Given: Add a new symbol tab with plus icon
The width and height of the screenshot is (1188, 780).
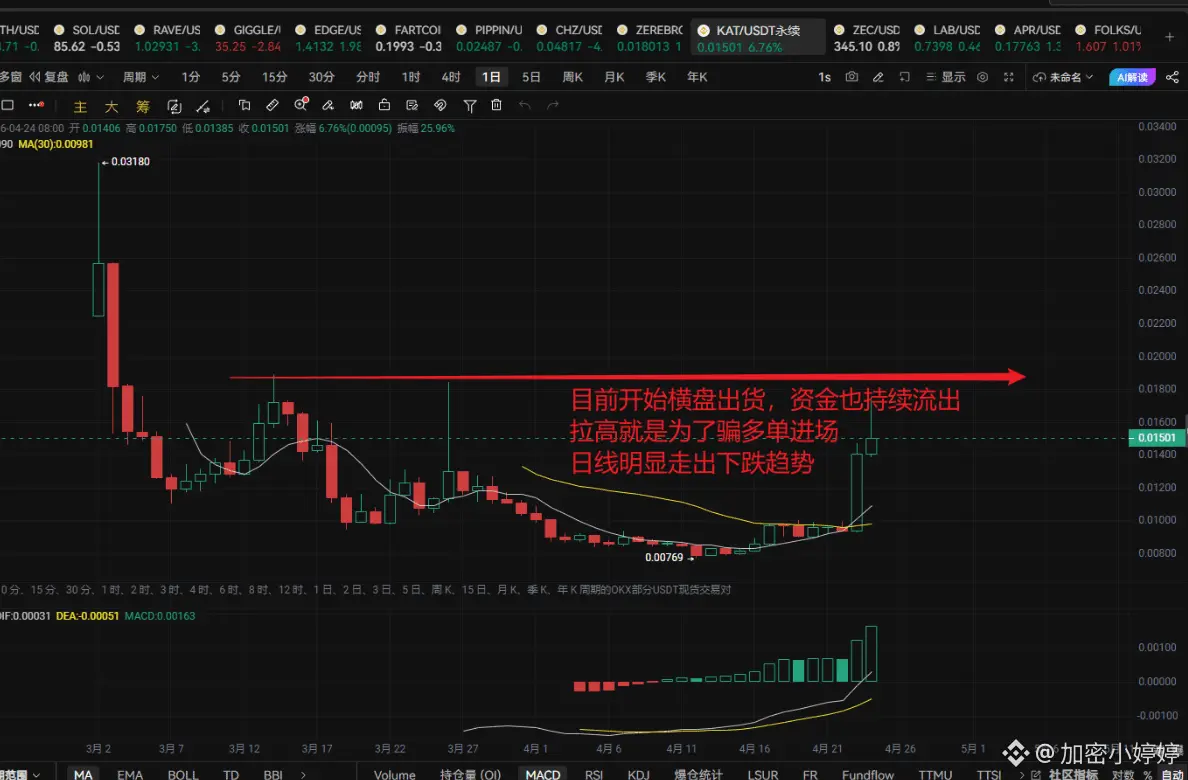Looking at the screenshot, I should coord(1170,36).
